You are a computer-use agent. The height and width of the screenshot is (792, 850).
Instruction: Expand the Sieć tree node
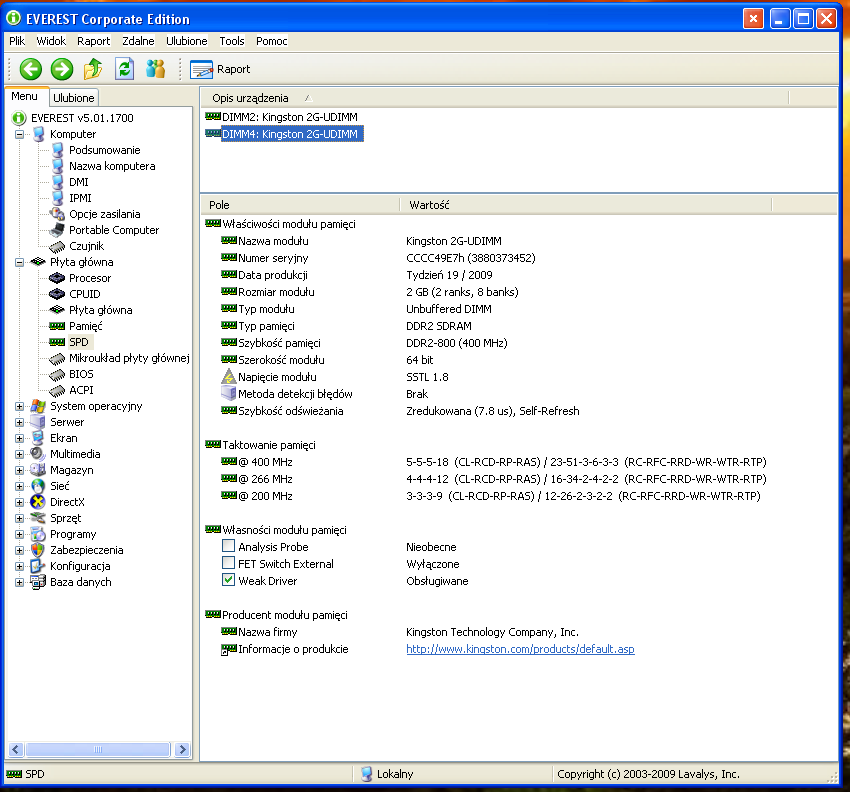coord(20,486)
